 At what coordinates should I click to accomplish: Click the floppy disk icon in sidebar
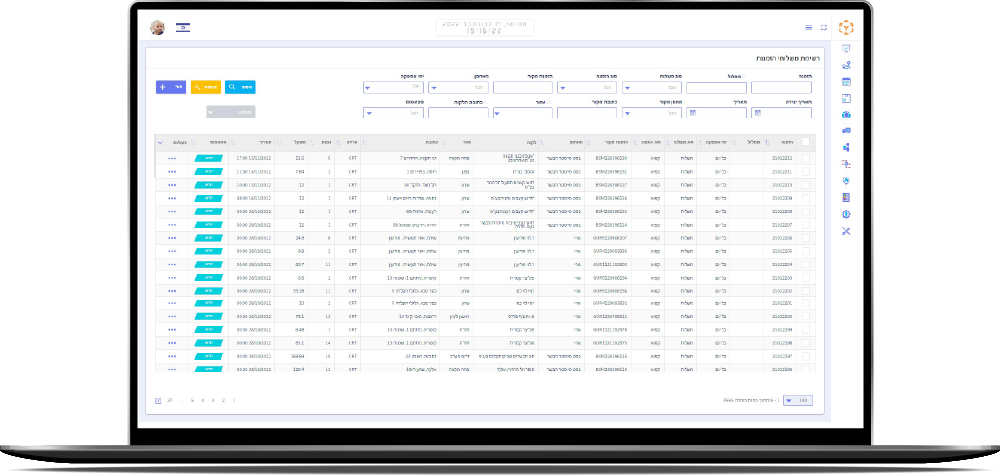(x=846, y=98)
